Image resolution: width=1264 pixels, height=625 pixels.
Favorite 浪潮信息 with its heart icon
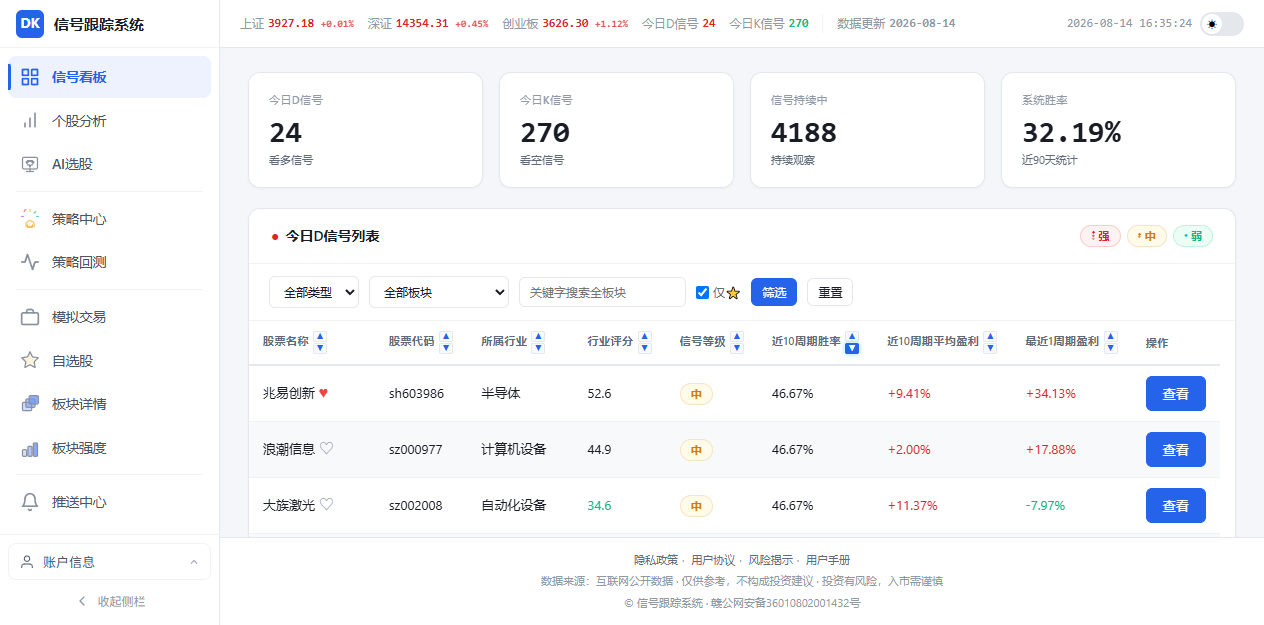tap(326, 449)
